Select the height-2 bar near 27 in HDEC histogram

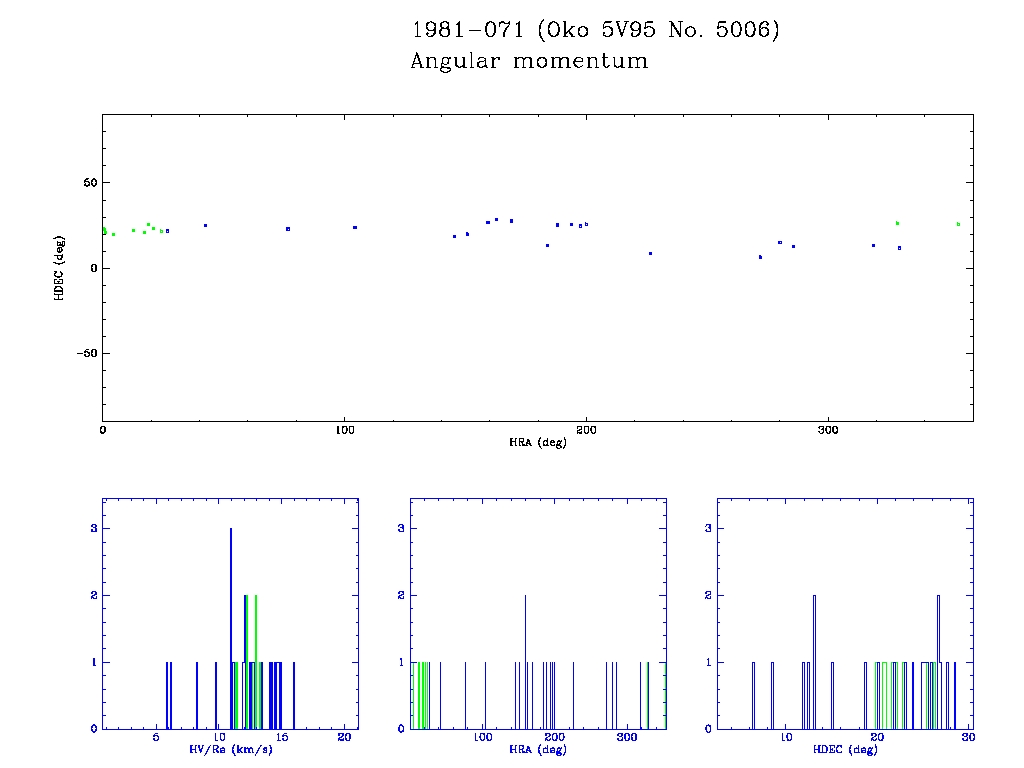pyautogui.click(x=938, y=660)
